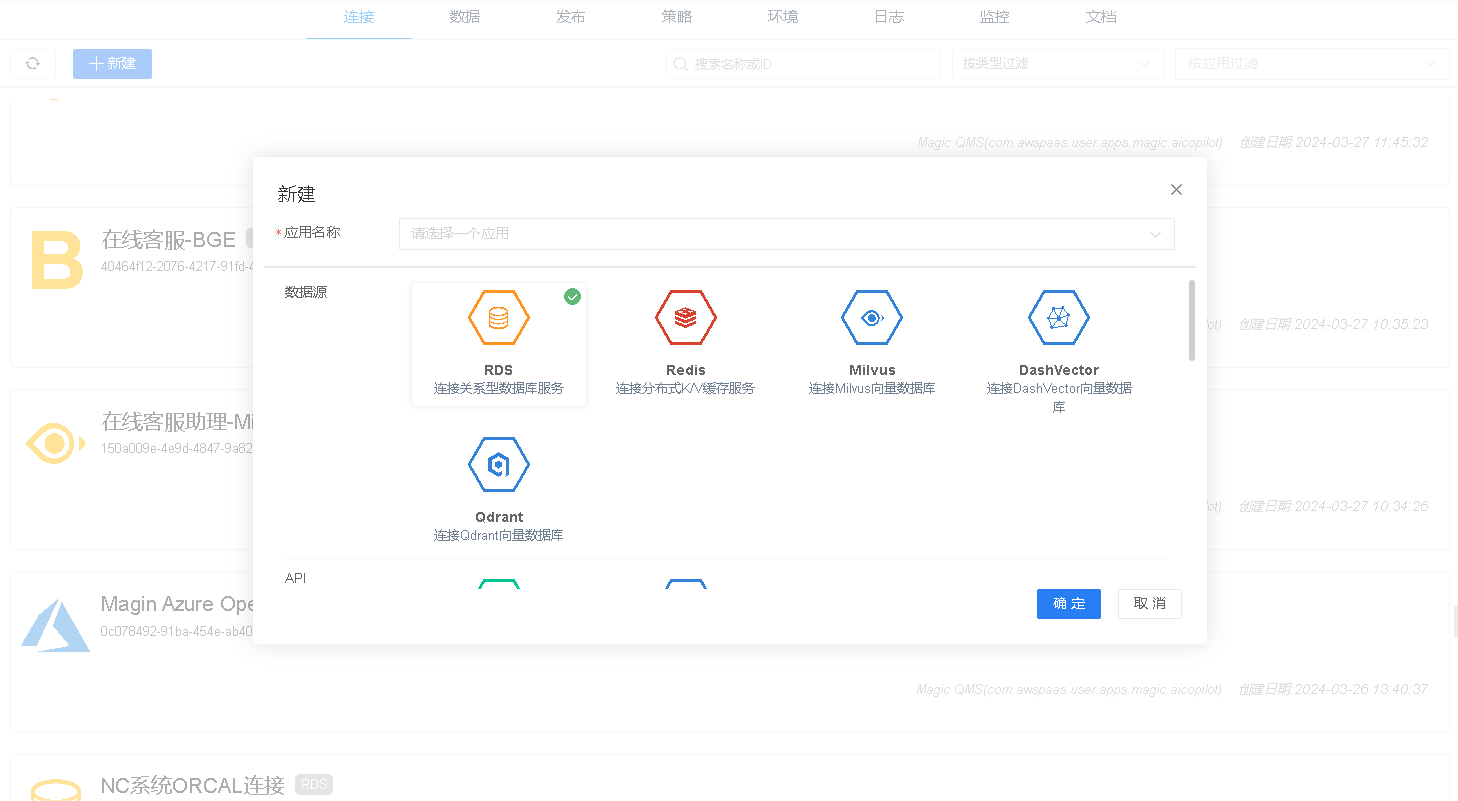Select the Qdrant hexagon icon
Screen dimensions: 1458x801
click(x=499, y=465)
